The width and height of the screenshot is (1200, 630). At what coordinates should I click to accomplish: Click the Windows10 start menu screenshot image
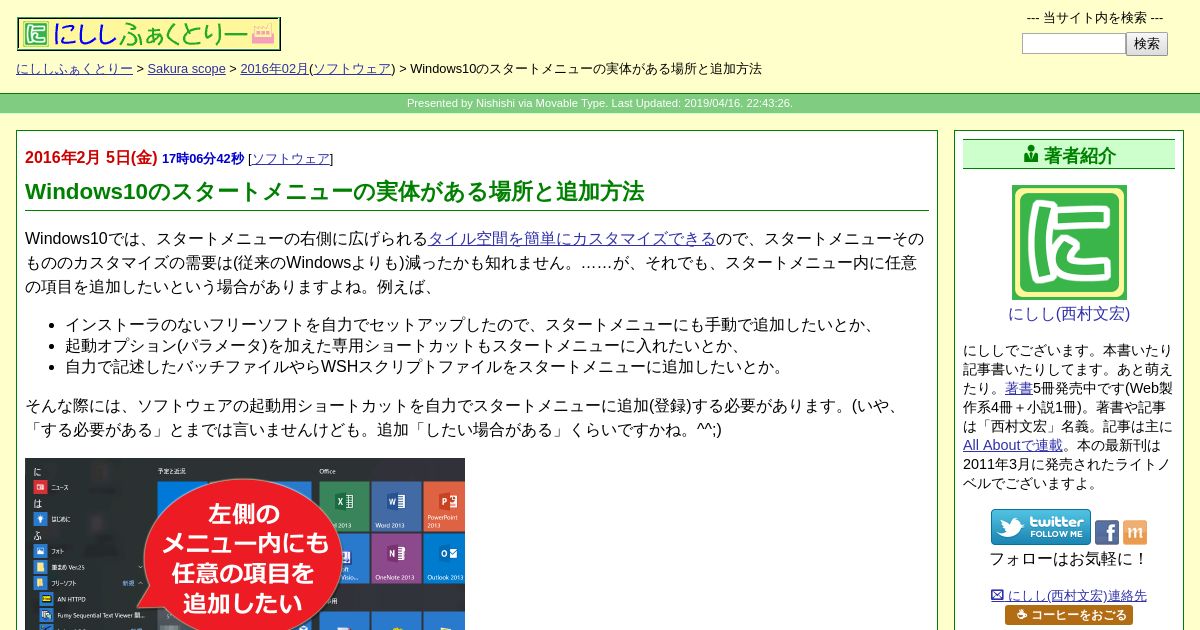click(x=245, y=544)
